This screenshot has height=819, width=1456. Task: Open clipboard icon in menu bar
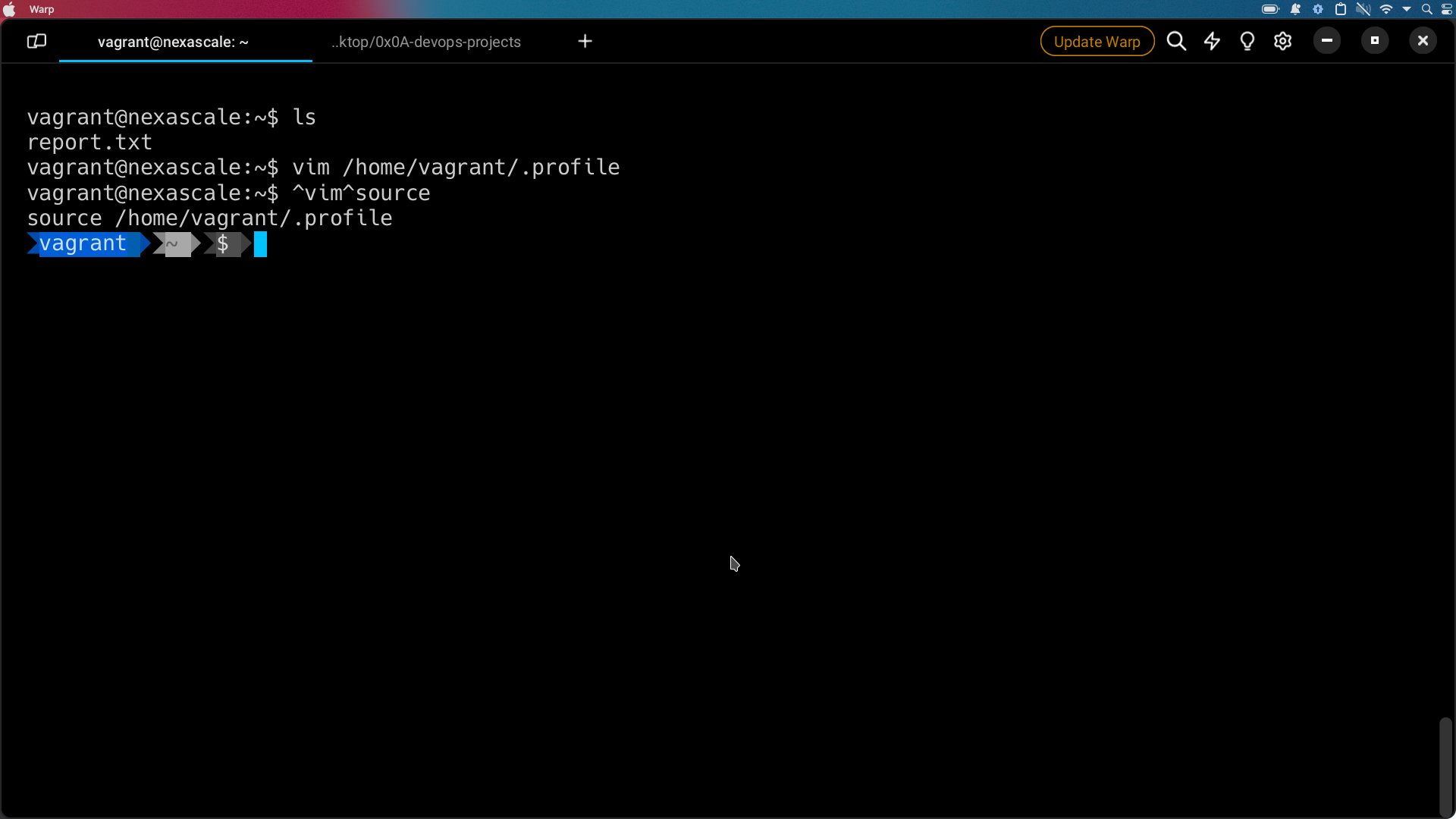coord(1340,9)
